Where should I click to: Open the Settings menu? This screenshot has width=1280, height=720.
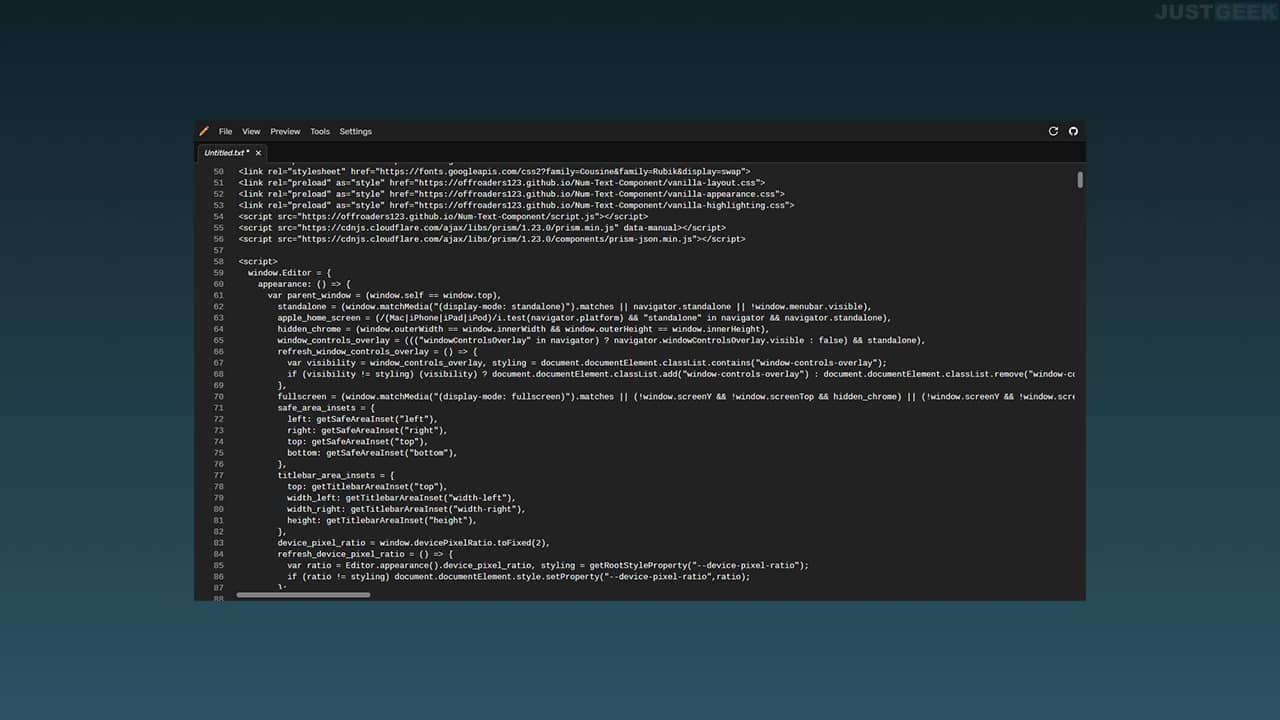[355, 131]
